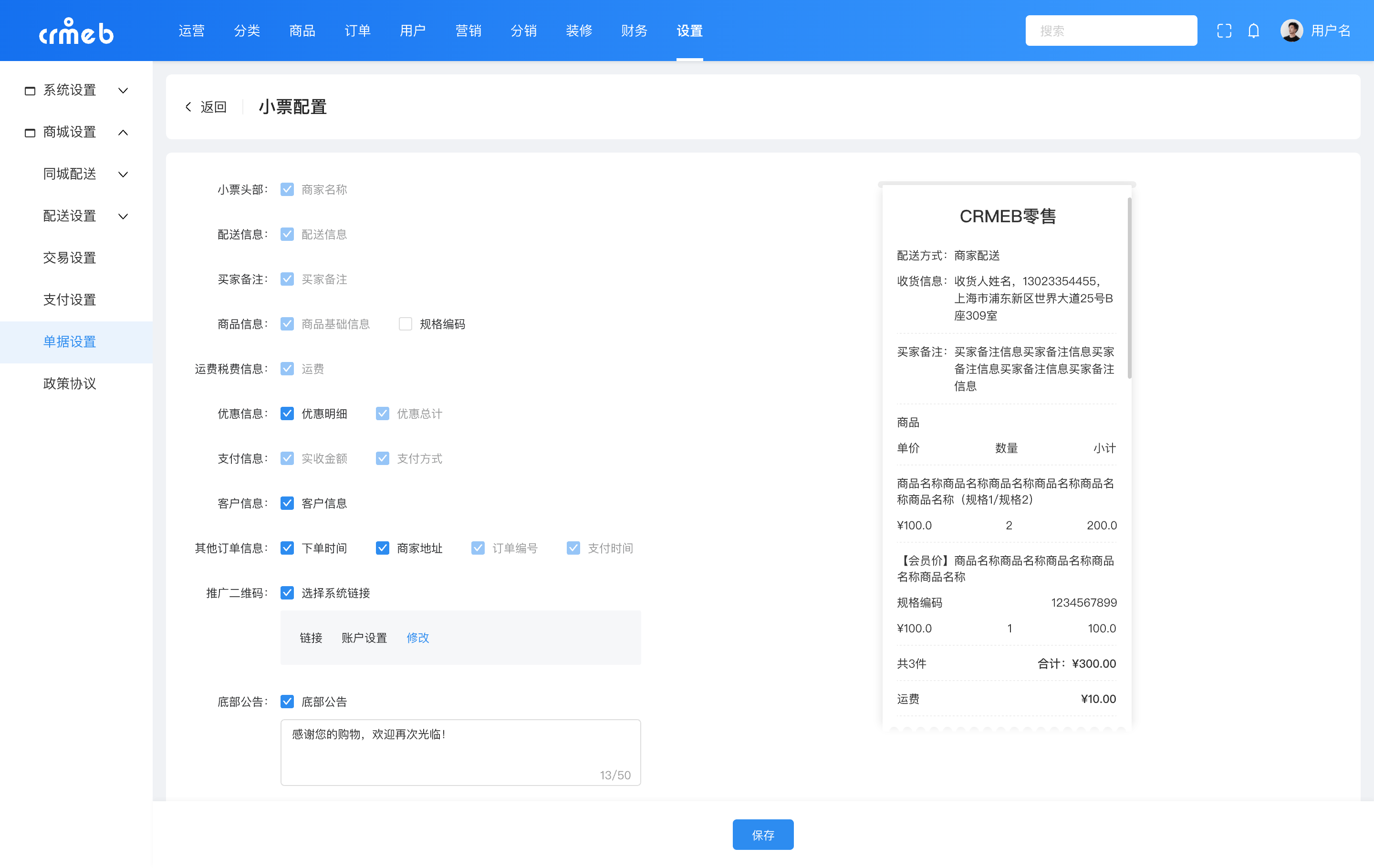Click the 修改 link

click(417, 638)
